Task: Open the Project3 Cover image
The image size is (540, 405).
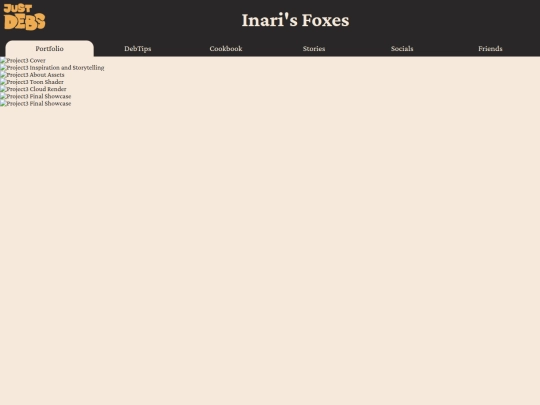Action: tap(23, 61)
